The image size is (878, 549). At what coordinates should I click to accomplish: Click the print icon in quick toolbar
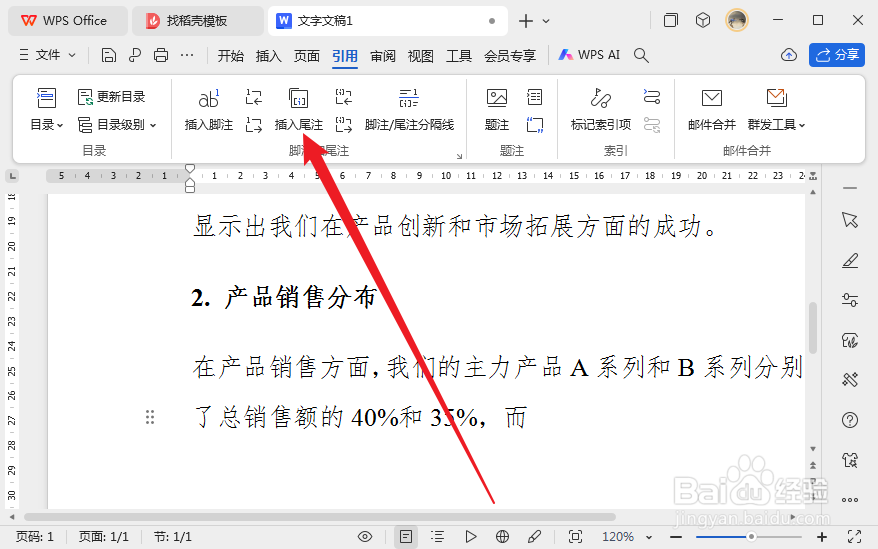click(161, 55)
